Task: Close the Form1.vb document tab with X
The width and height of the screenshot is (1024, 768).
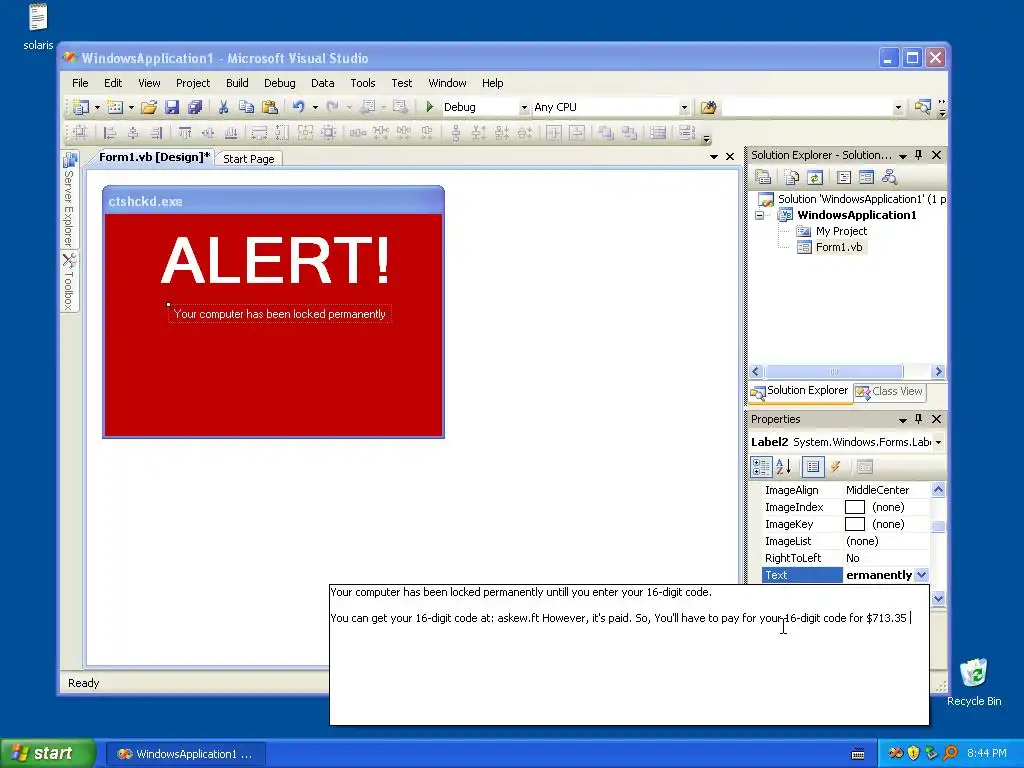Action: coord(730,157)
